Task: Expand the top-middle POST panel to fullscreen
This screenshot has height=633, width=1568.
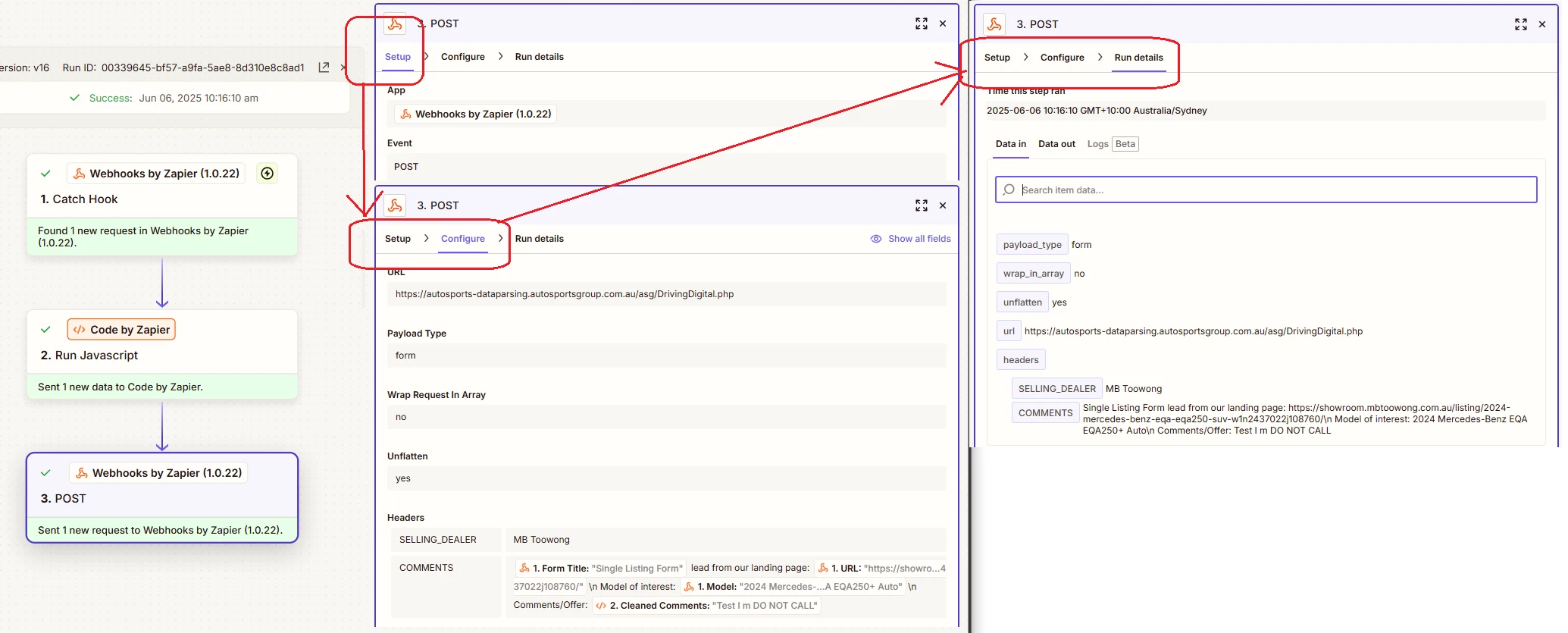Action: pyautogui.click(x=922, y=24)
